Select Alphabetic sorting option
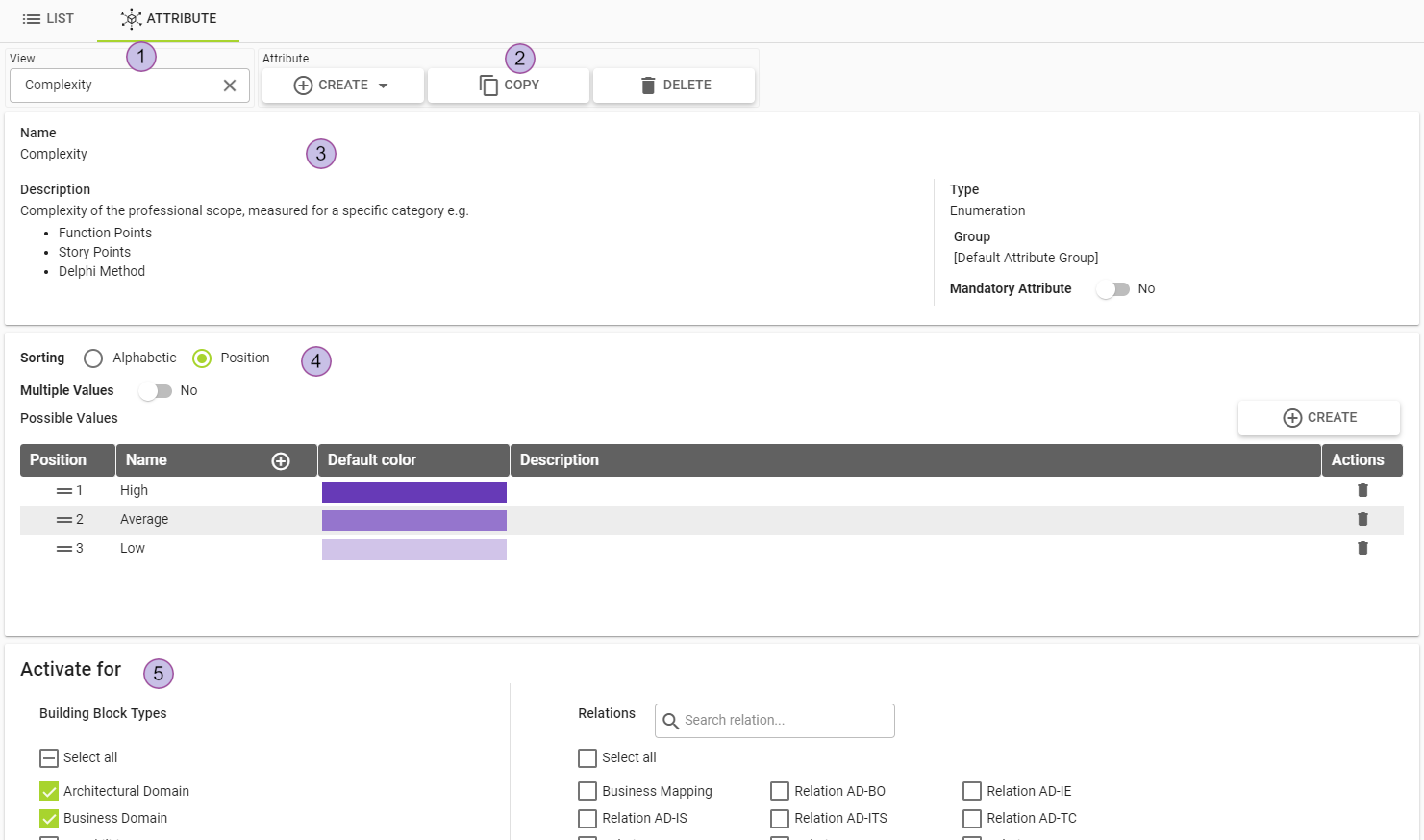This screenshot has height=840, width=1424. (93, 358)
